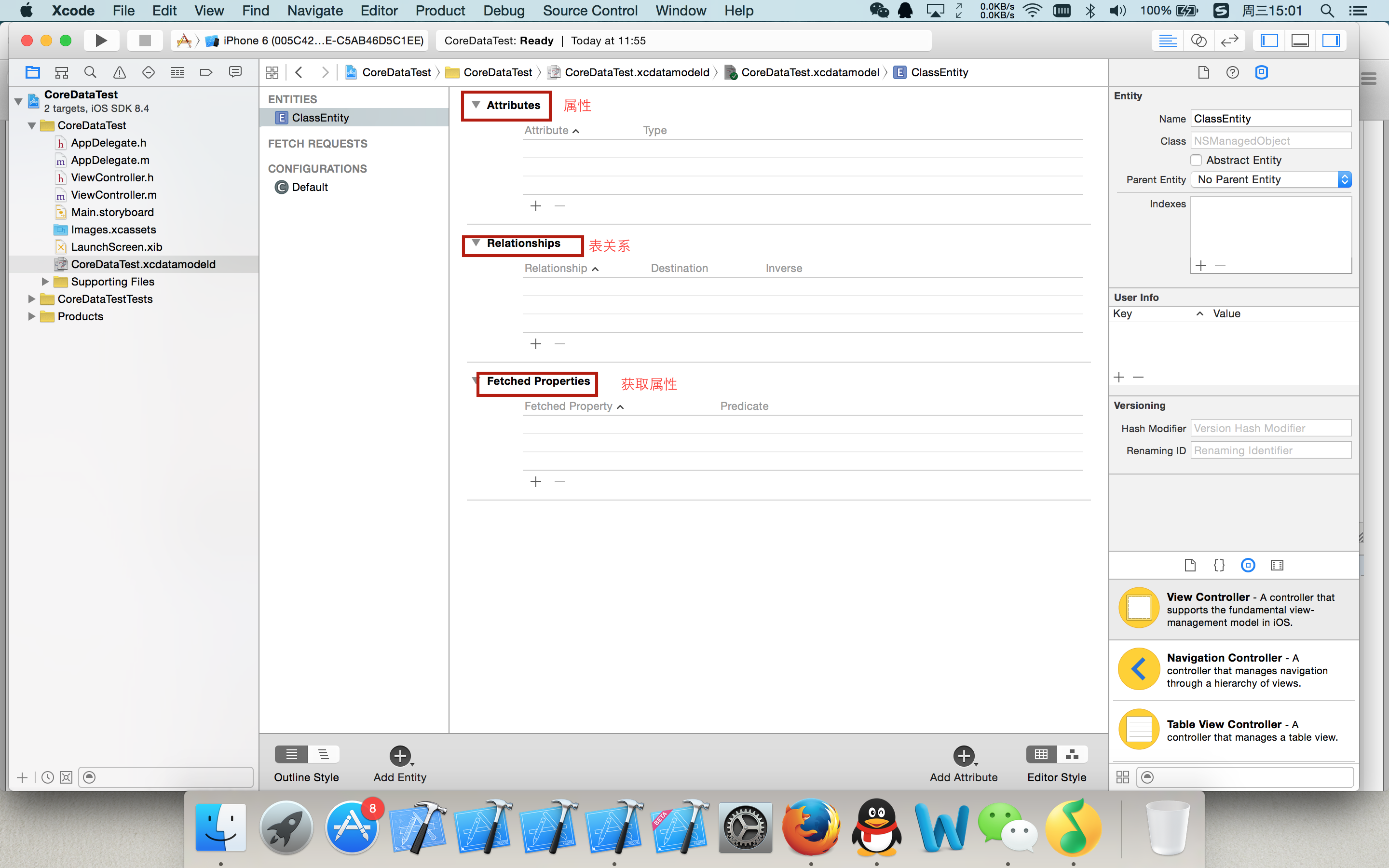Click Add Attribute plus button
1389x868 pixels.
(x=964, y=756)
